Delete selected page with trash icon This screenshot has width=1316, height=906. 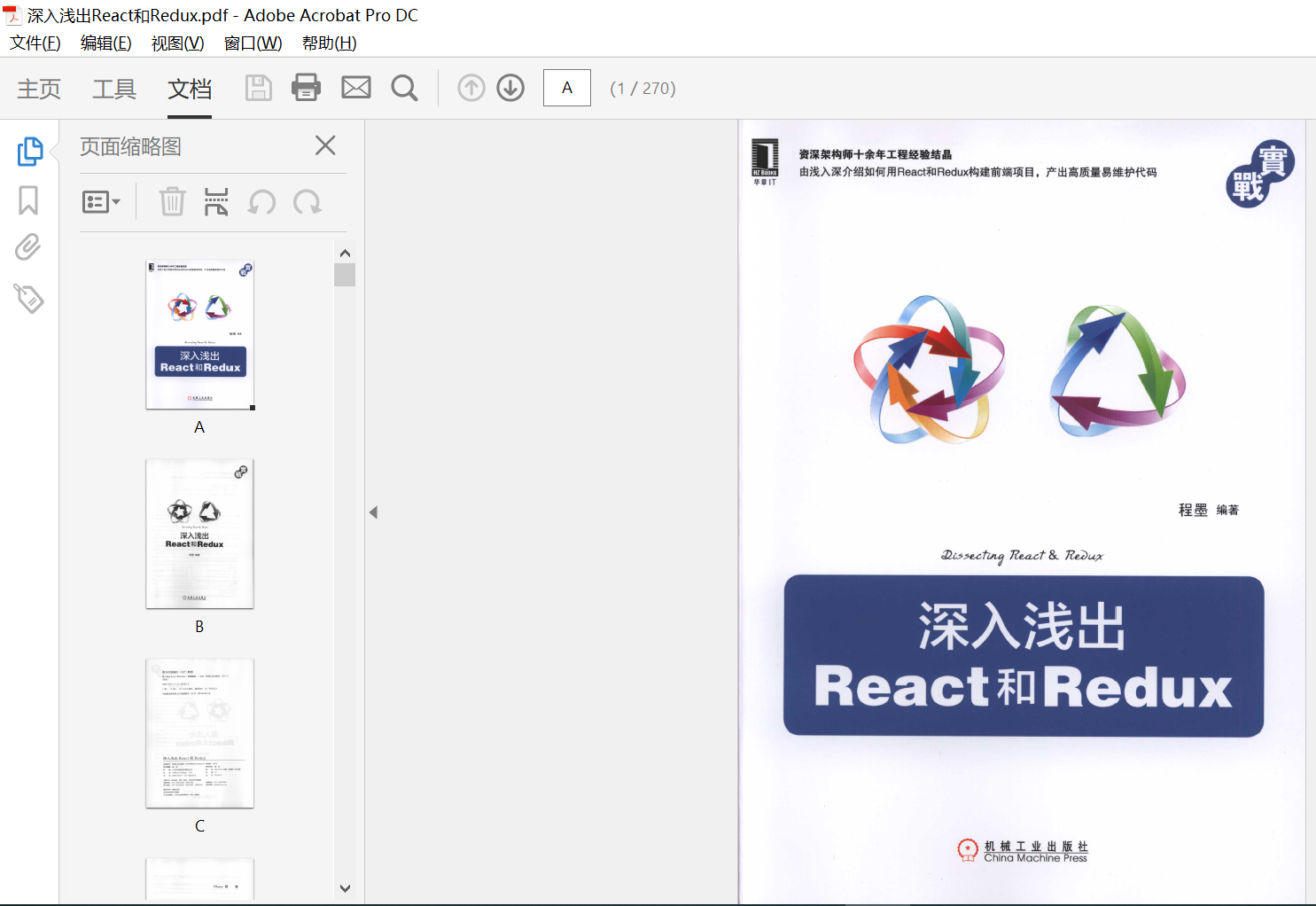pyautogui.click(x=172, y=202)
